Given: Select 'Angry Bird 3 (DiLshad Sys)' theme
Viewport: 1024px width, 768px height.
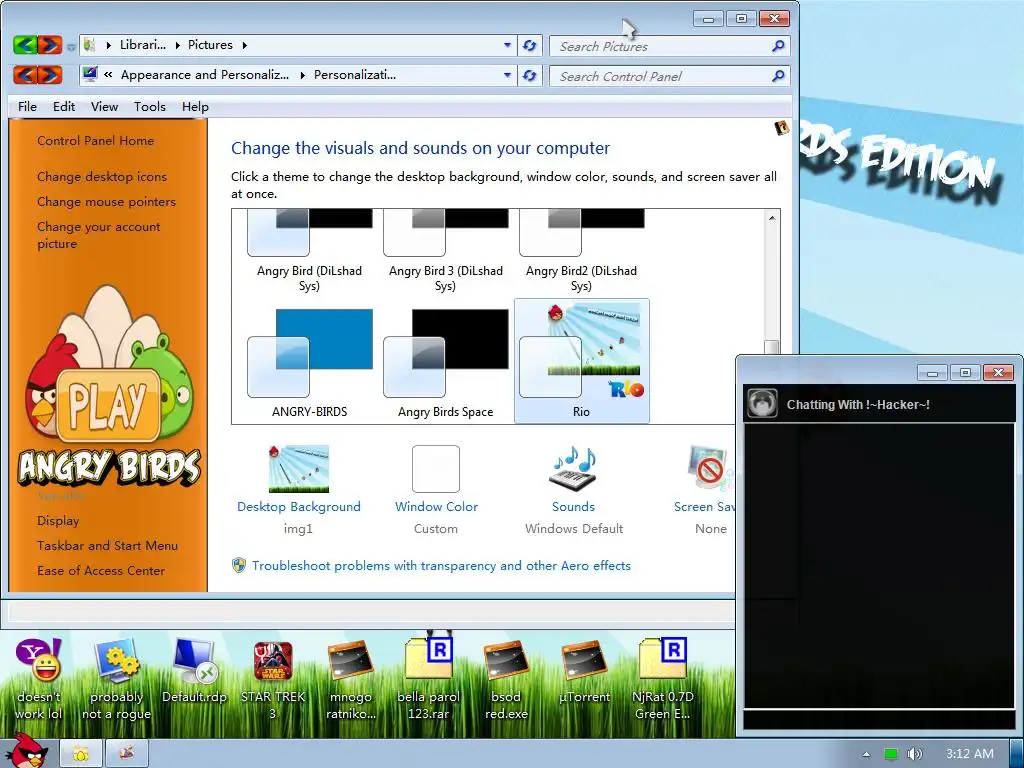Looking at the screenshot, I should pos(445,251).
